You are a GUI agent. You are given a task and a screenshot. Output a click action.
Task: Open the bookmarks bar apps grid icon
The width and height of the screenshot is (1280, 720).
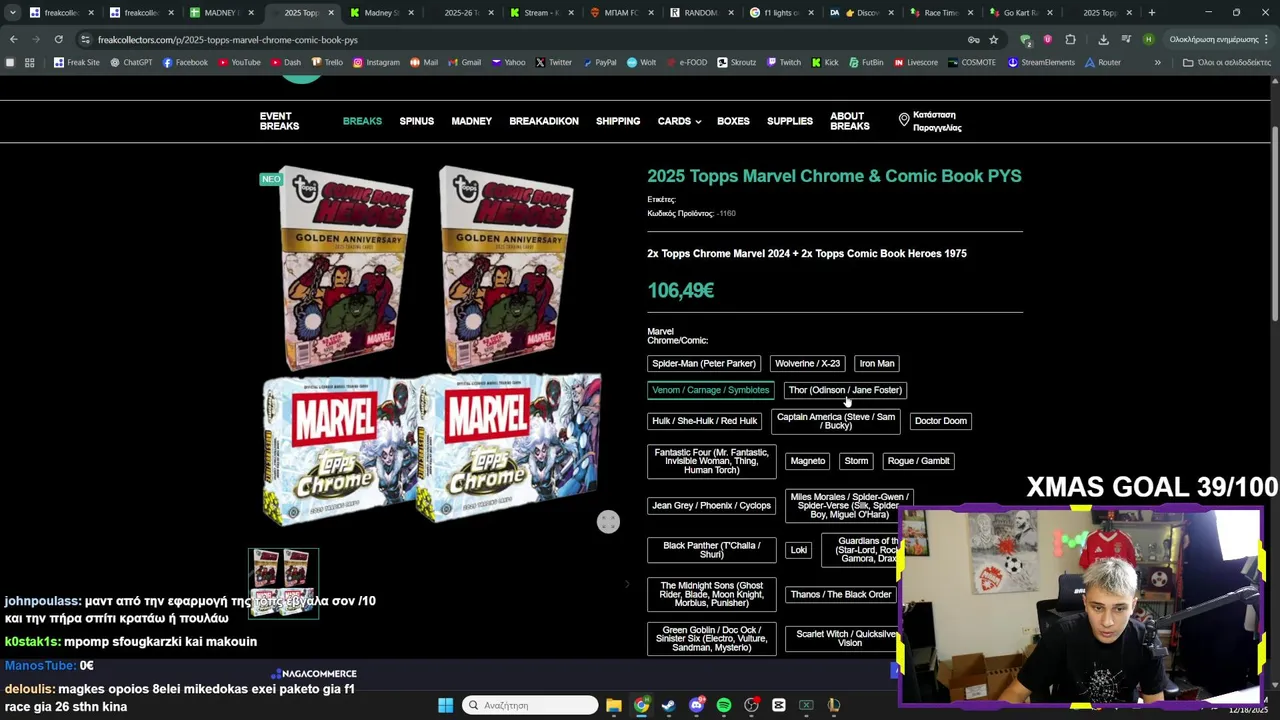pyautogui.click(x=29, y=62)
